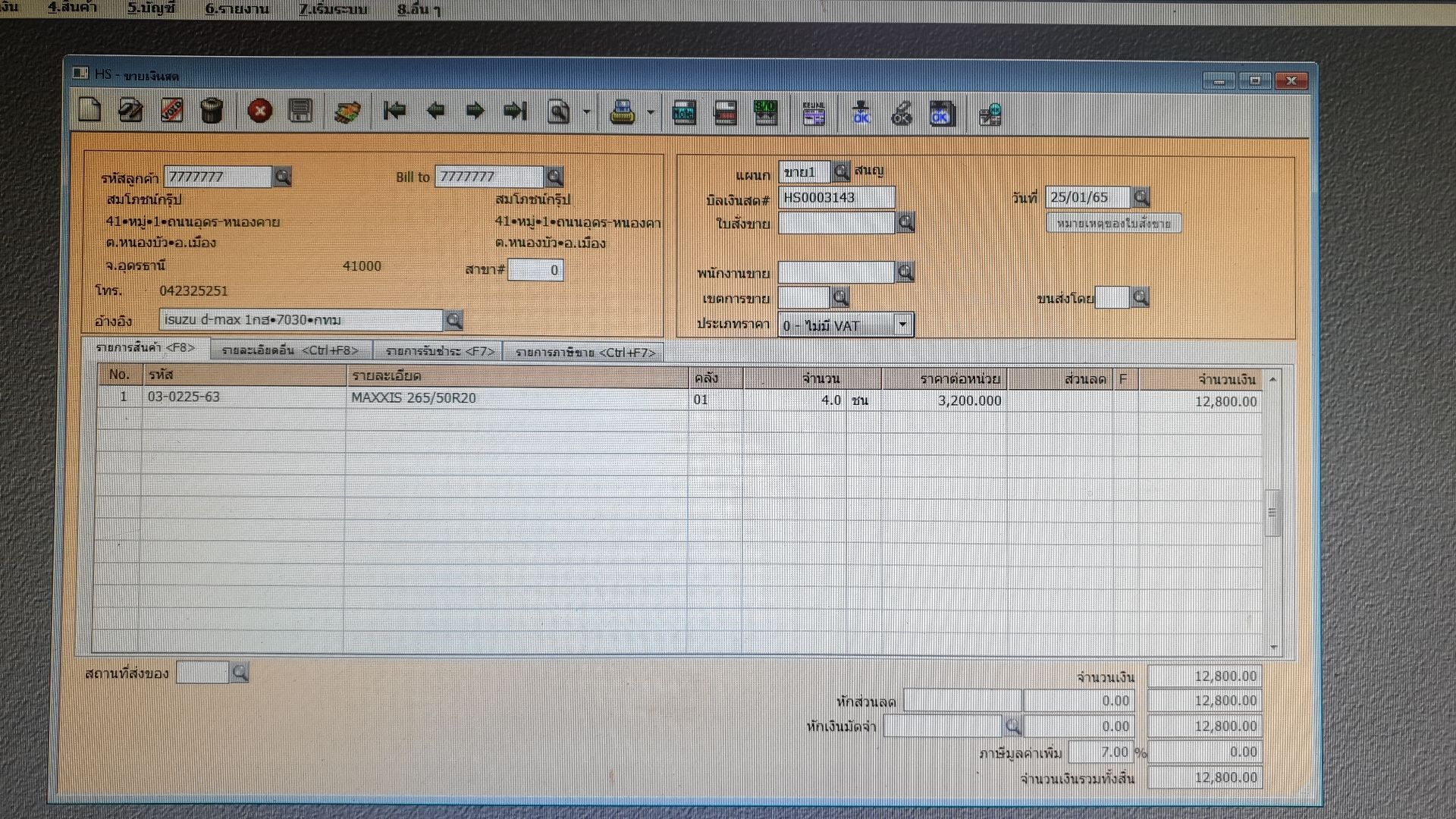Click reference field 'isuzu d-max'
This screenshot has height=819, width=1456.
[300, 320]
